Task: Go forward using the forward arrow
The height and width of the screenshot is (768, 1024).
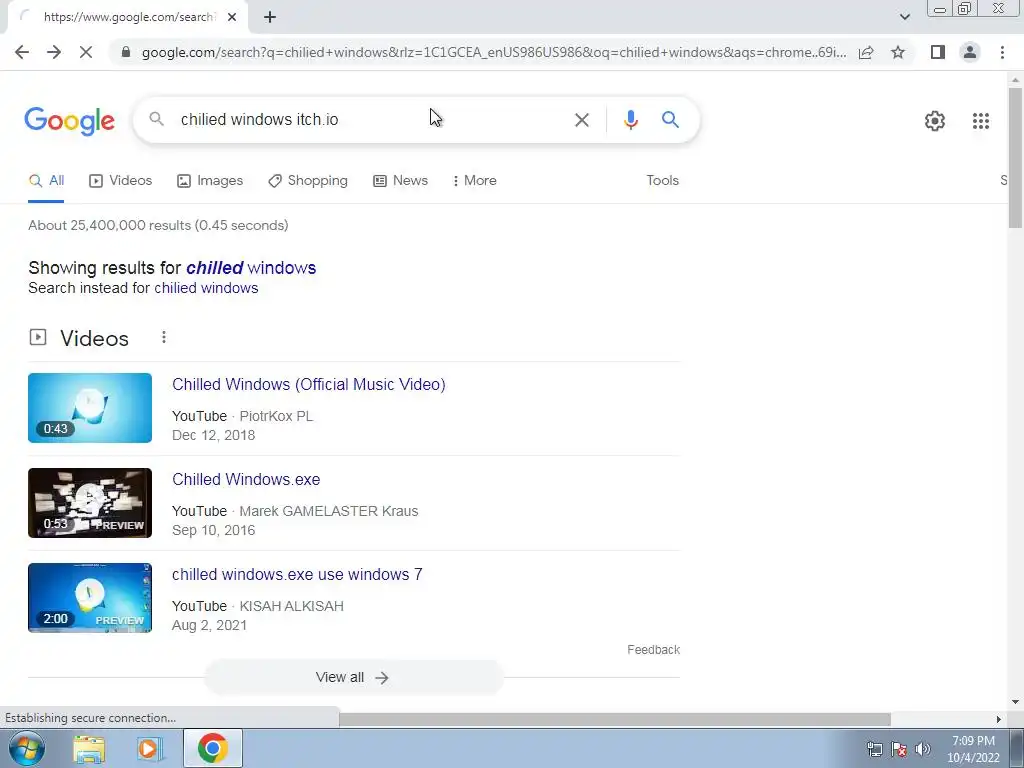Action: pos(54,52)
